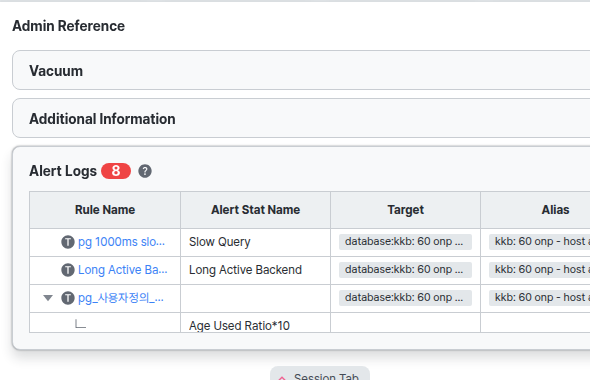Click the target tag in Long Active Backend row
The height and width of the screenshot is (380, 590).
(x=405, y=269)
